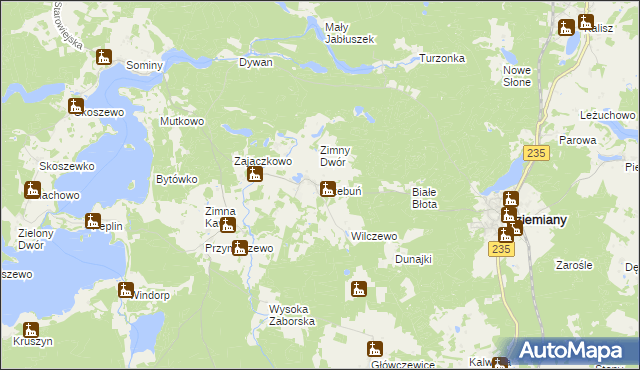This screenshot has height=370, width=640.
Task: Select the Kruszyn label
Action: click(x=33, y=341)
